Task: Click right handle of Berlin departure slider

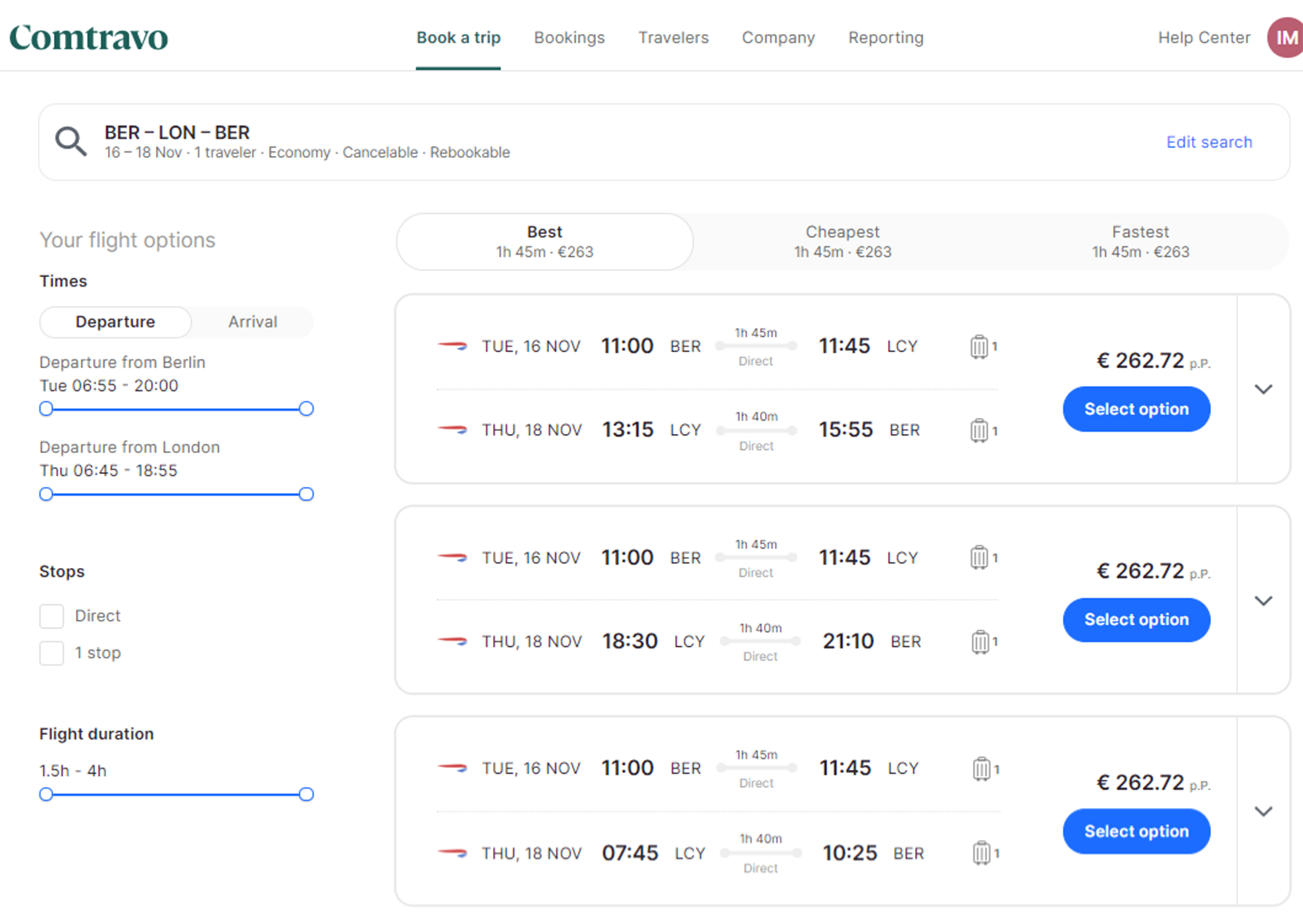Action: pos(306,409)
